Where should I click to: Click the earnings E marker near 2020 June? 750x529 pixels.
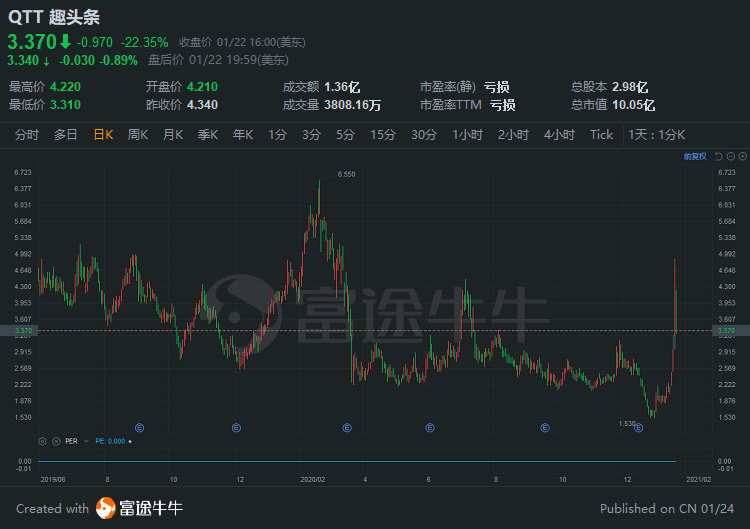430,428
